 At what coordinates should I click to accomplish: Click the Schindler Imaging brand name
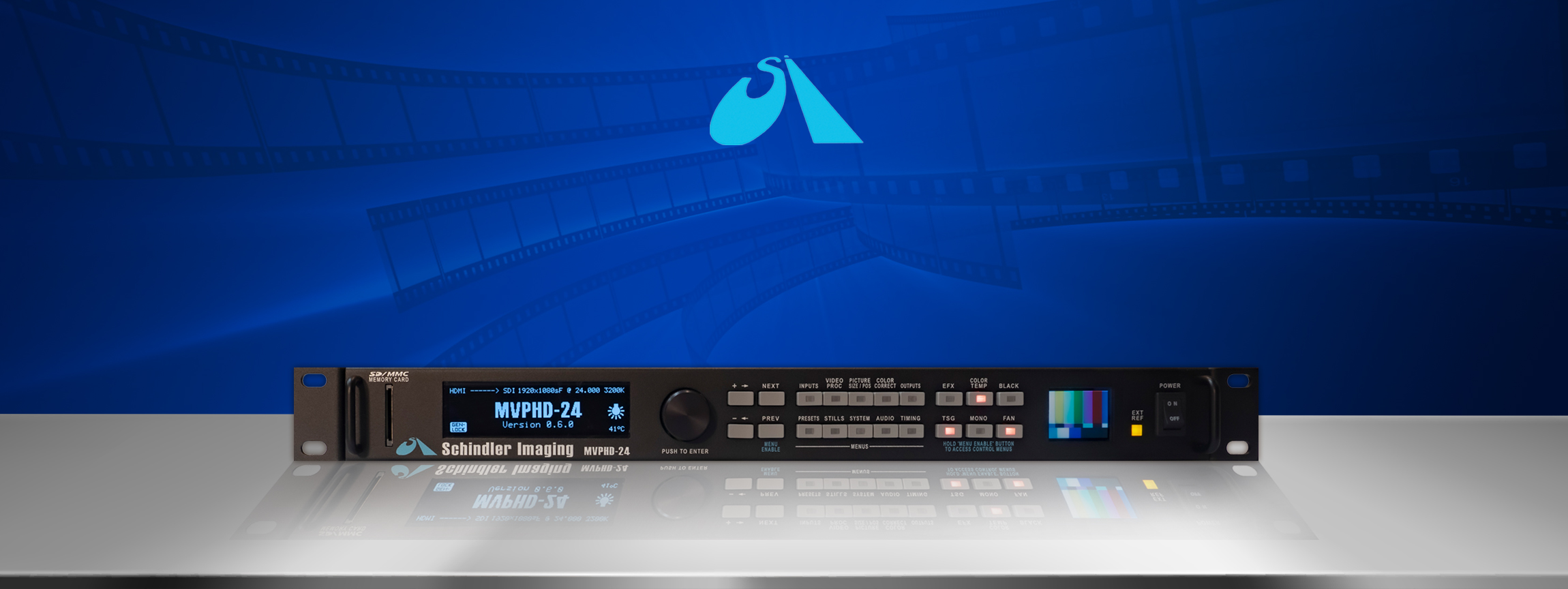[507, 449]
